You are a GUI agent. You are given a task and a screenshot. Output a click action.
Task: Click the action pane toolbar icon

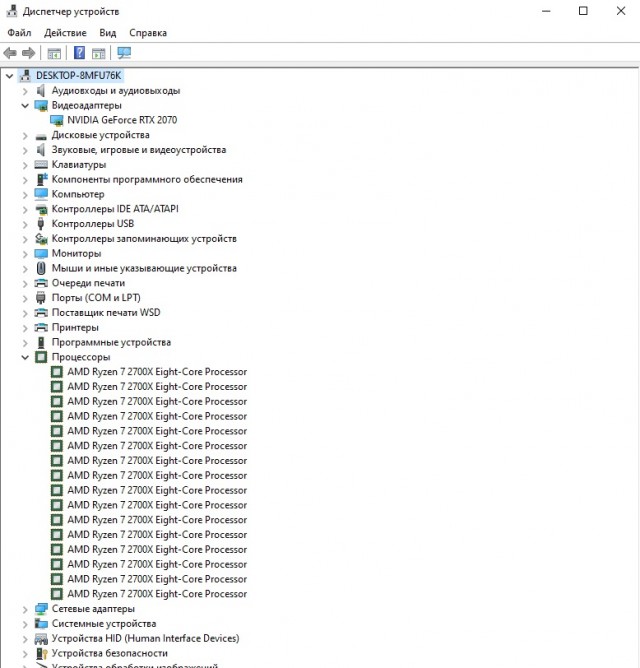tap(98, 54)
